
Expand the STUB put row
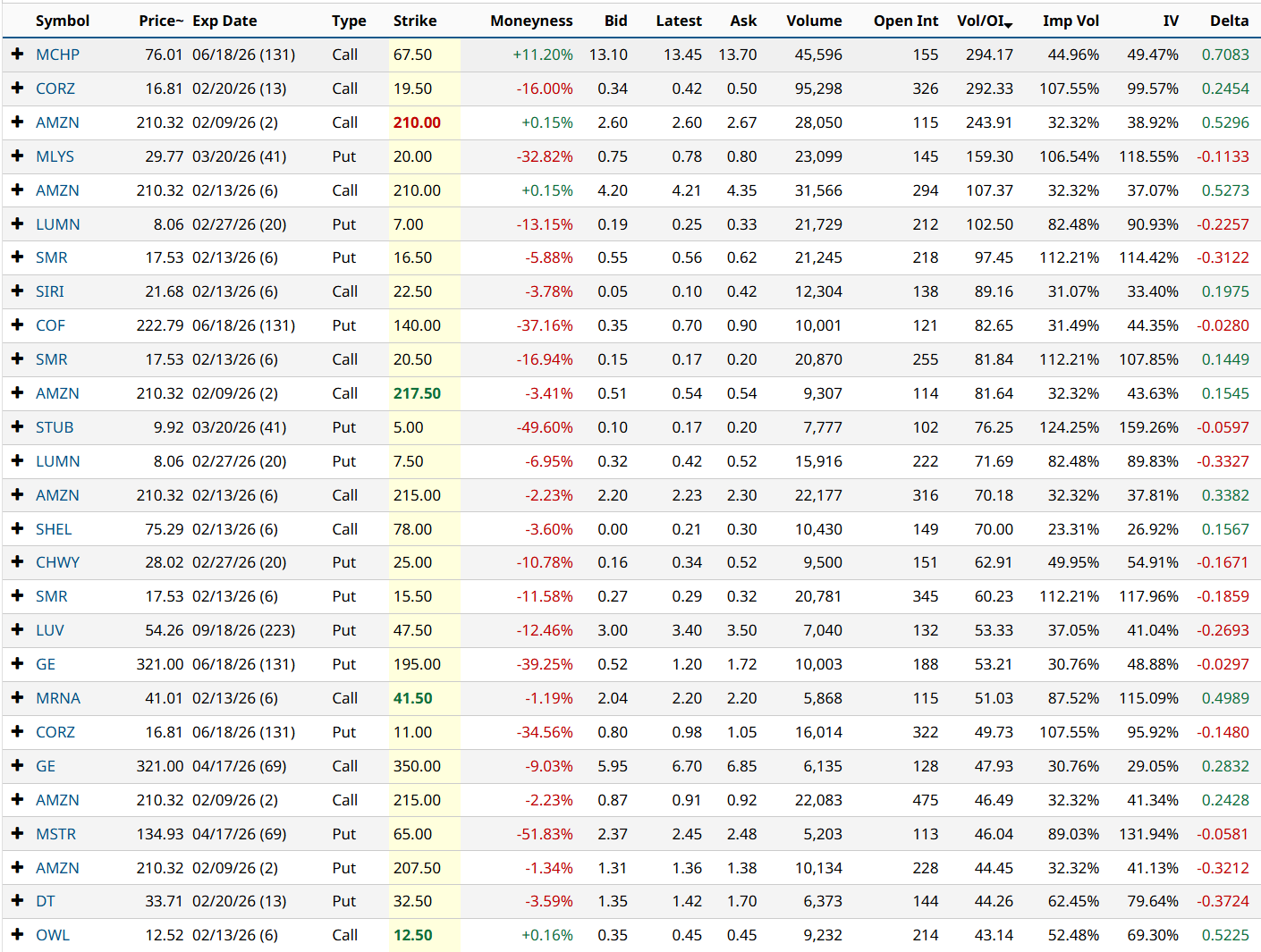point(17,427)
